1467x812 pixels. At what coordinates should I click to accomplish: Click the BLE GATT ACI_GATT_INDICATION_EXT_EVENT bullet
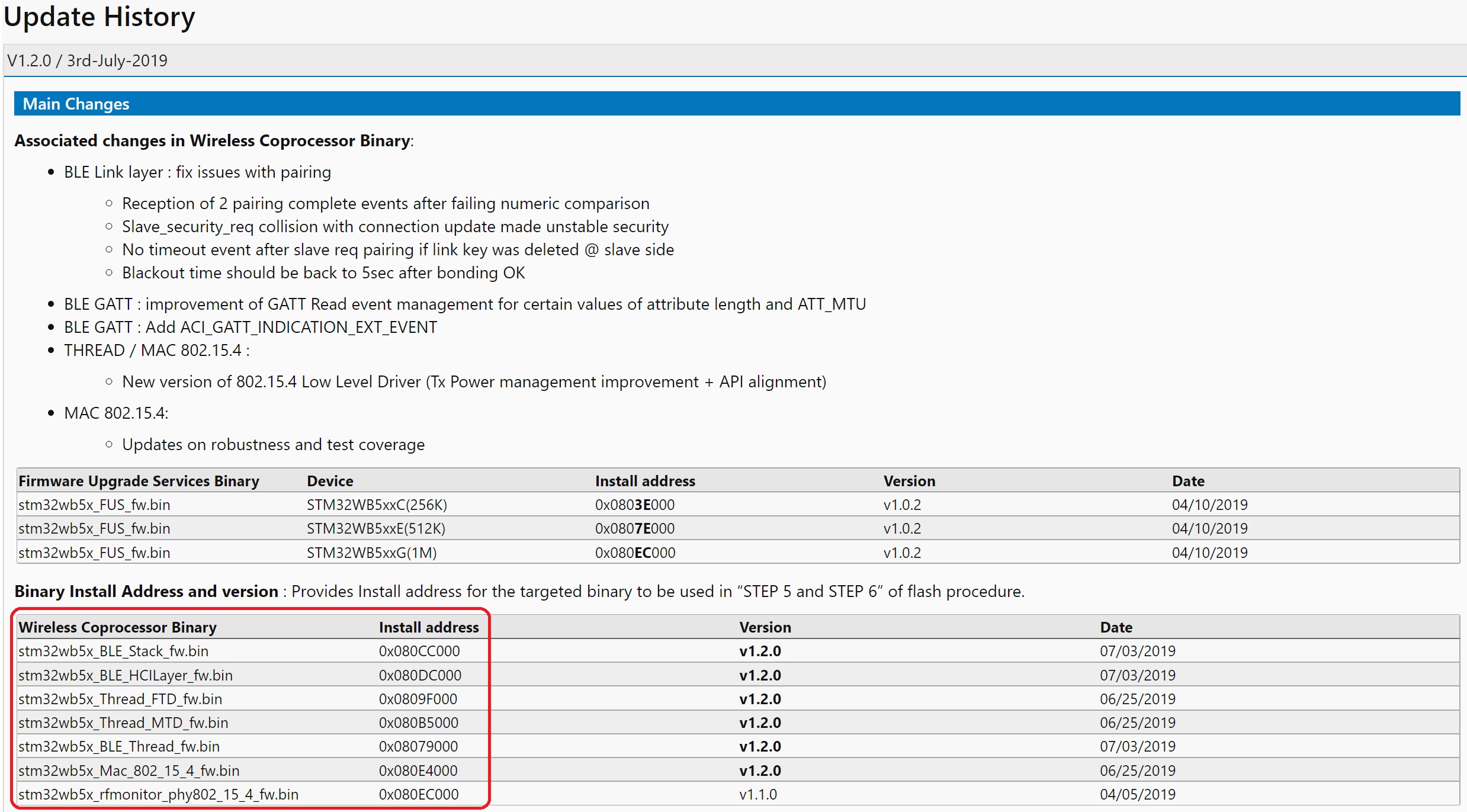tap(250, 327)
